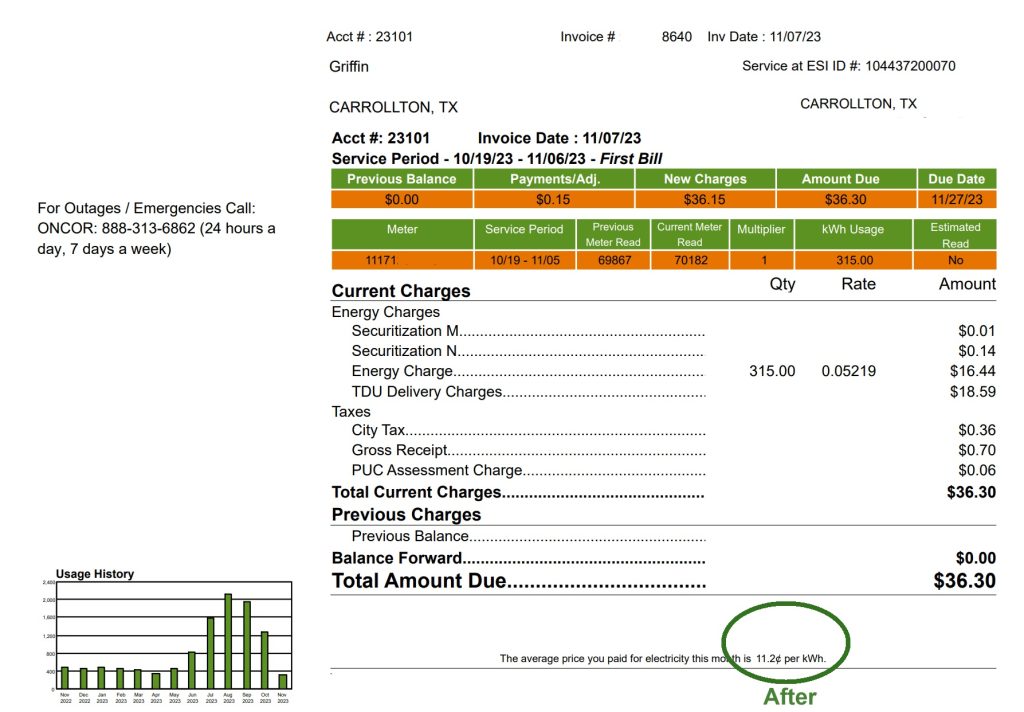
Task: Click the '$16.44' Energy Charge amount
Action: (x=972, y=371)
